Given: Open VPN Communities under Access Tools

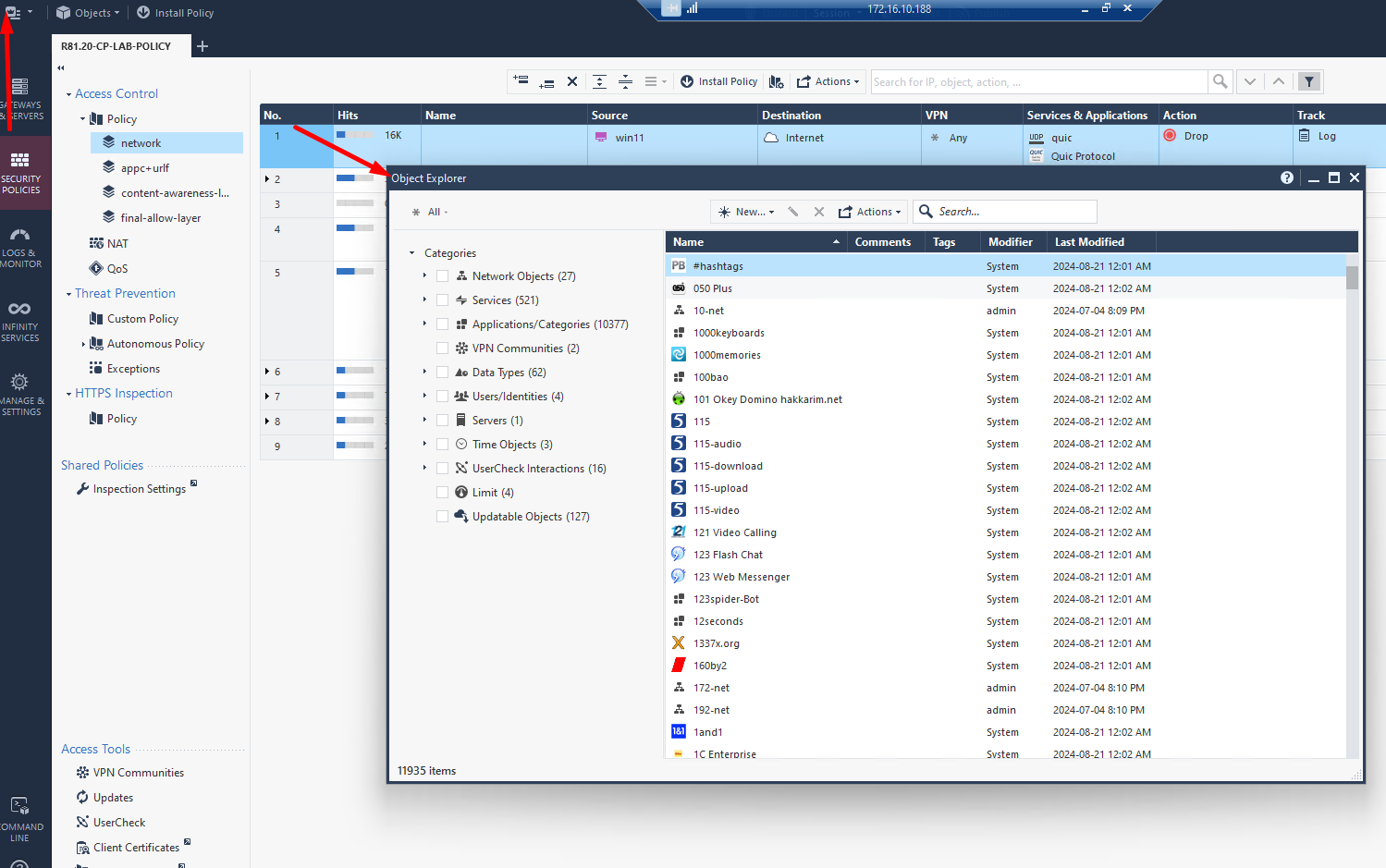Looking at the screenshot, I should coord(139,773).
